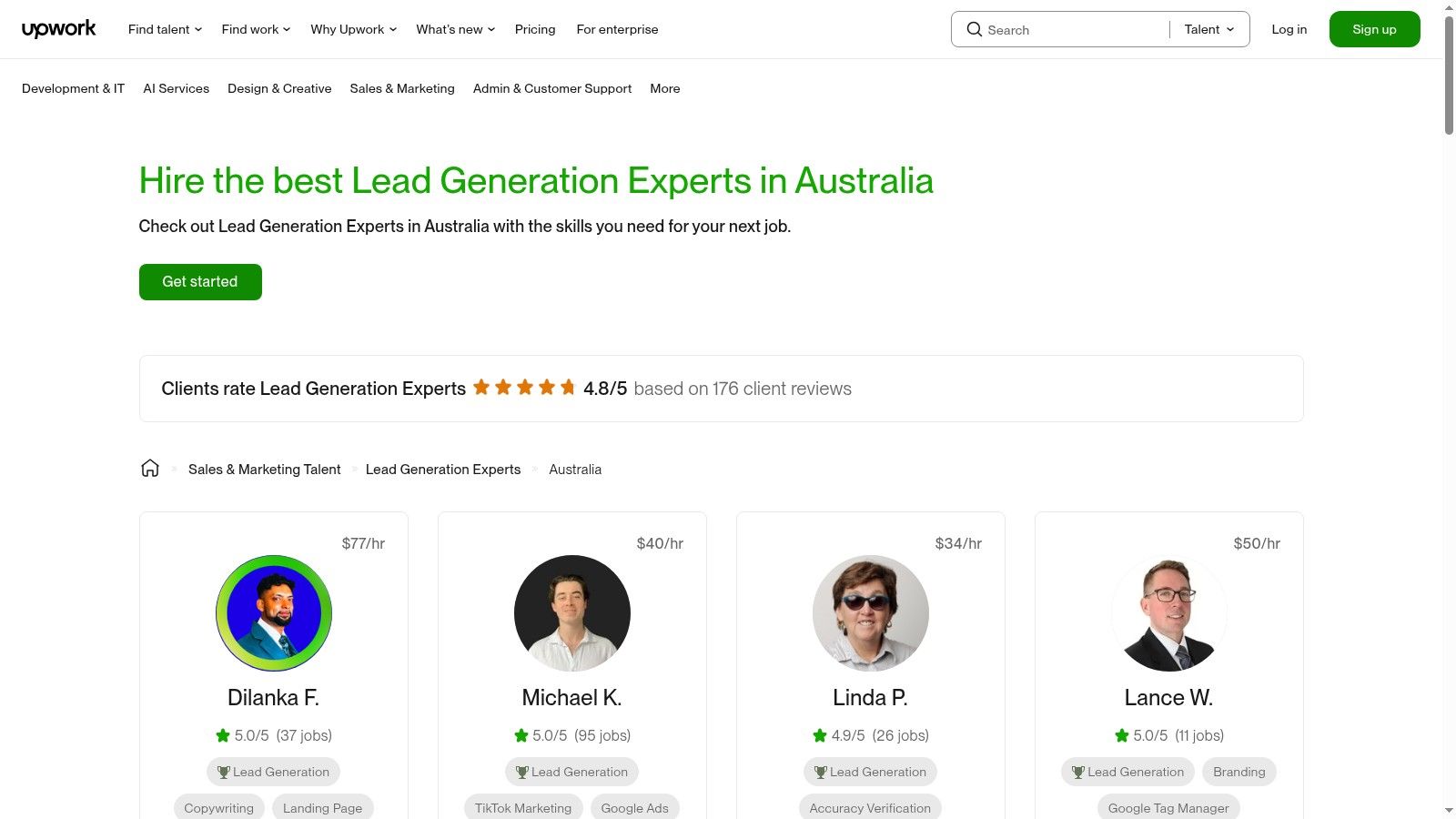Click the trophy icon in Dilanka's Lead Generation tag

pos(223,772)
